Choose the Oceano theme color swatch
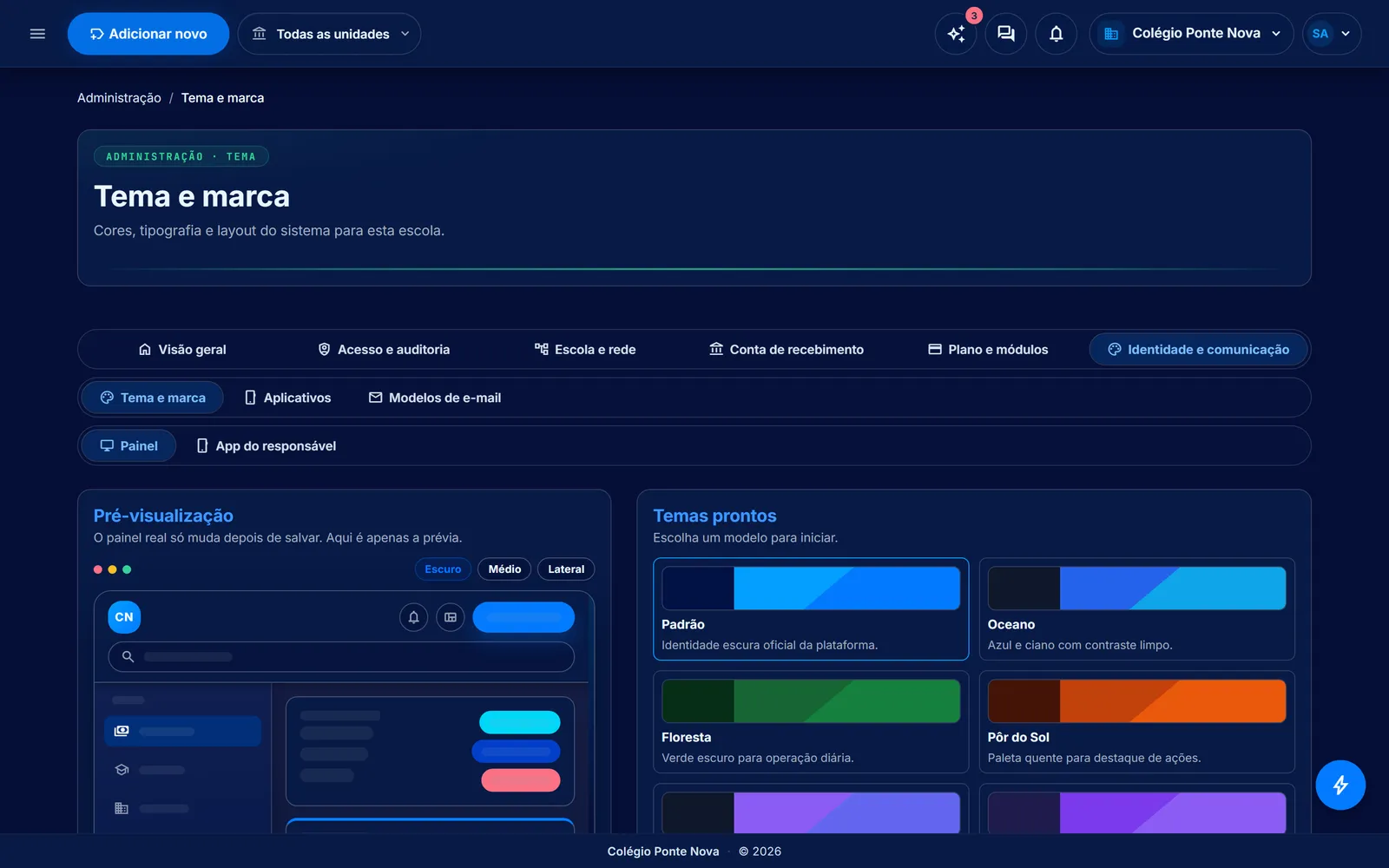This screenshot has height=868, width=1389. pos(1137,589)
